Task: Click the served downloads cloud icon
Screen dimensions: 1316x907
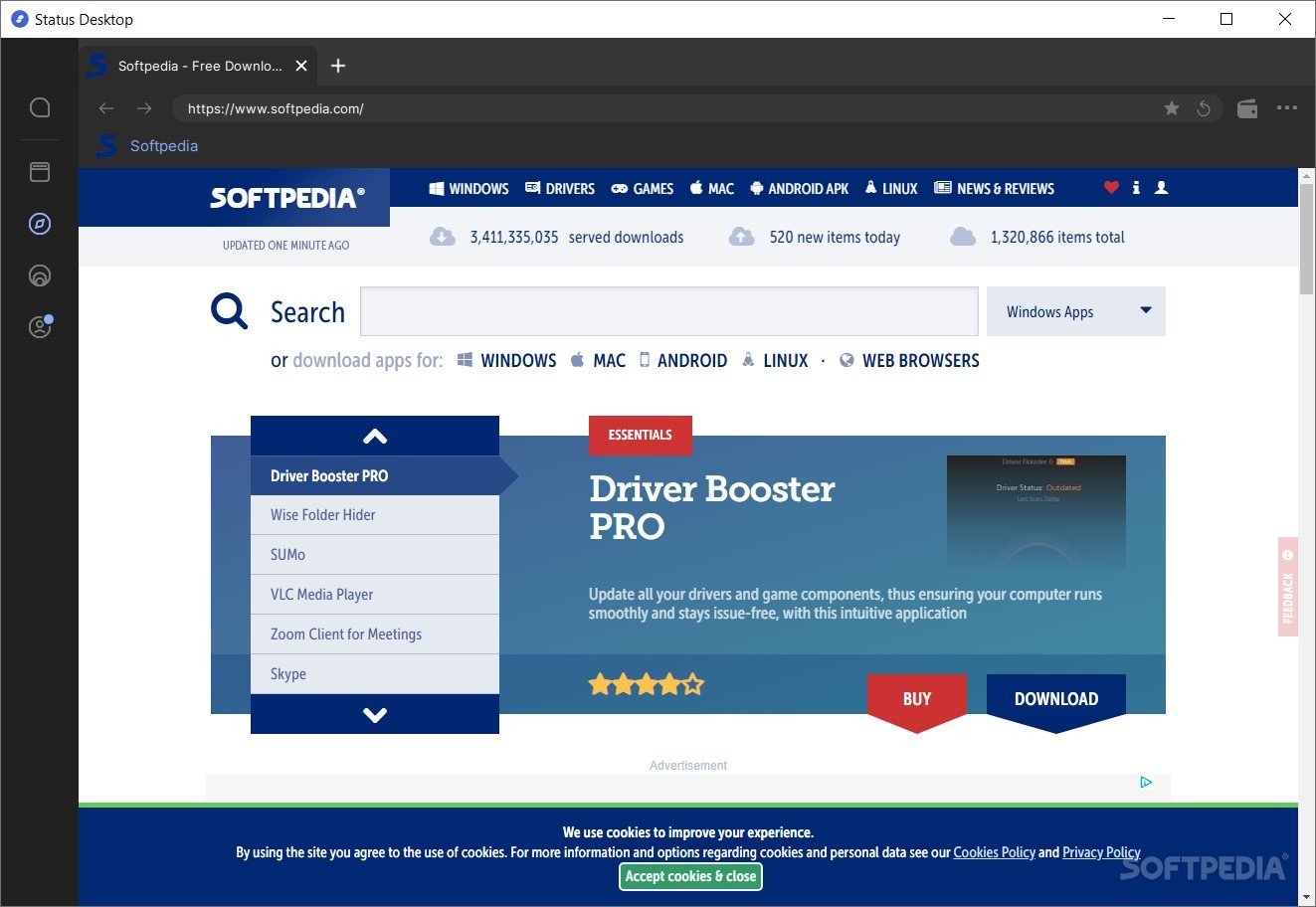Action: coord(443,237)
